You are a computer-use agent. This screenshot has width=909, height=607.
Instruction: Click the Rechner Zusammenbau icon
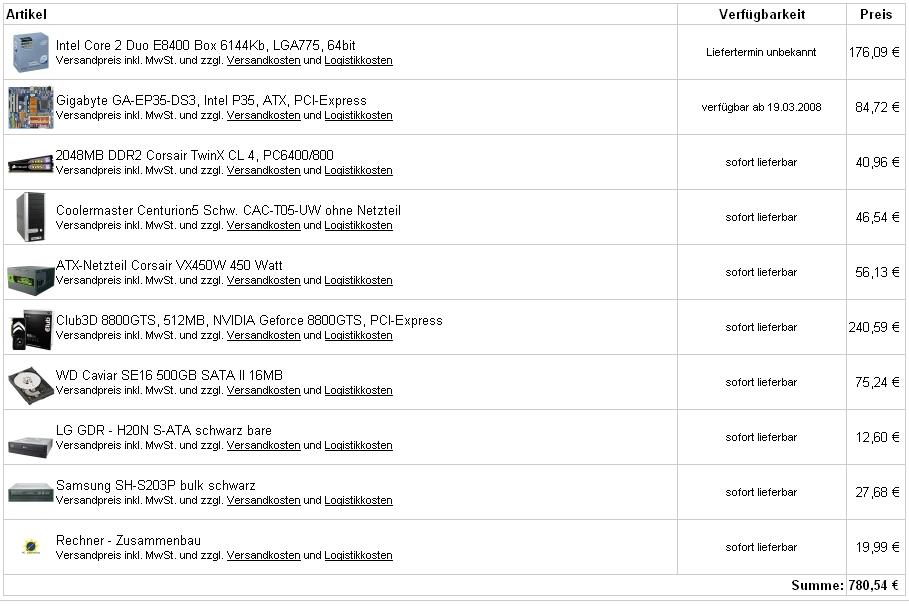[31, 547]
